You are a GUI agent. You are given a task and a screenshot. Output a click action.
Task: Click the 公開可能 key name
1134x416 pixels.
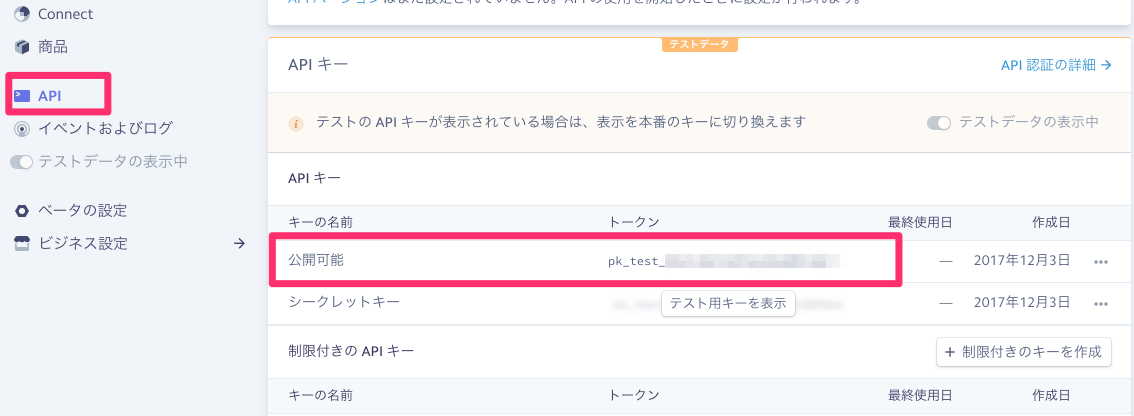[316, 260]
